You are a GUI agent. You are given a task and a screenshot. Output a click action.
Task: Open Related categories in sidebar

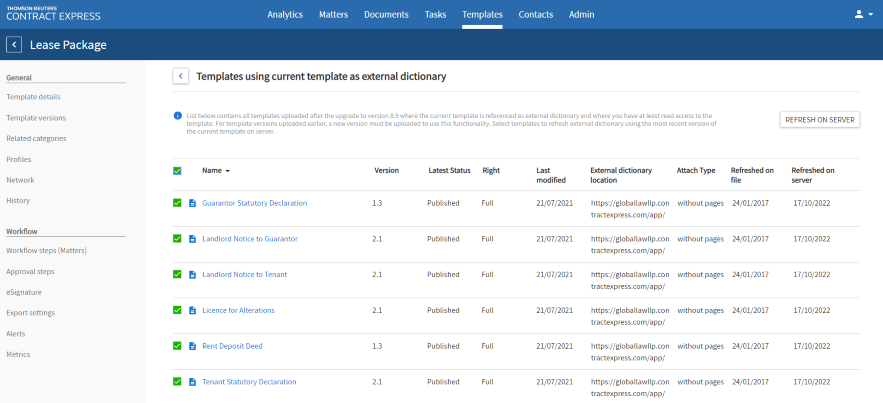(36, 138)
